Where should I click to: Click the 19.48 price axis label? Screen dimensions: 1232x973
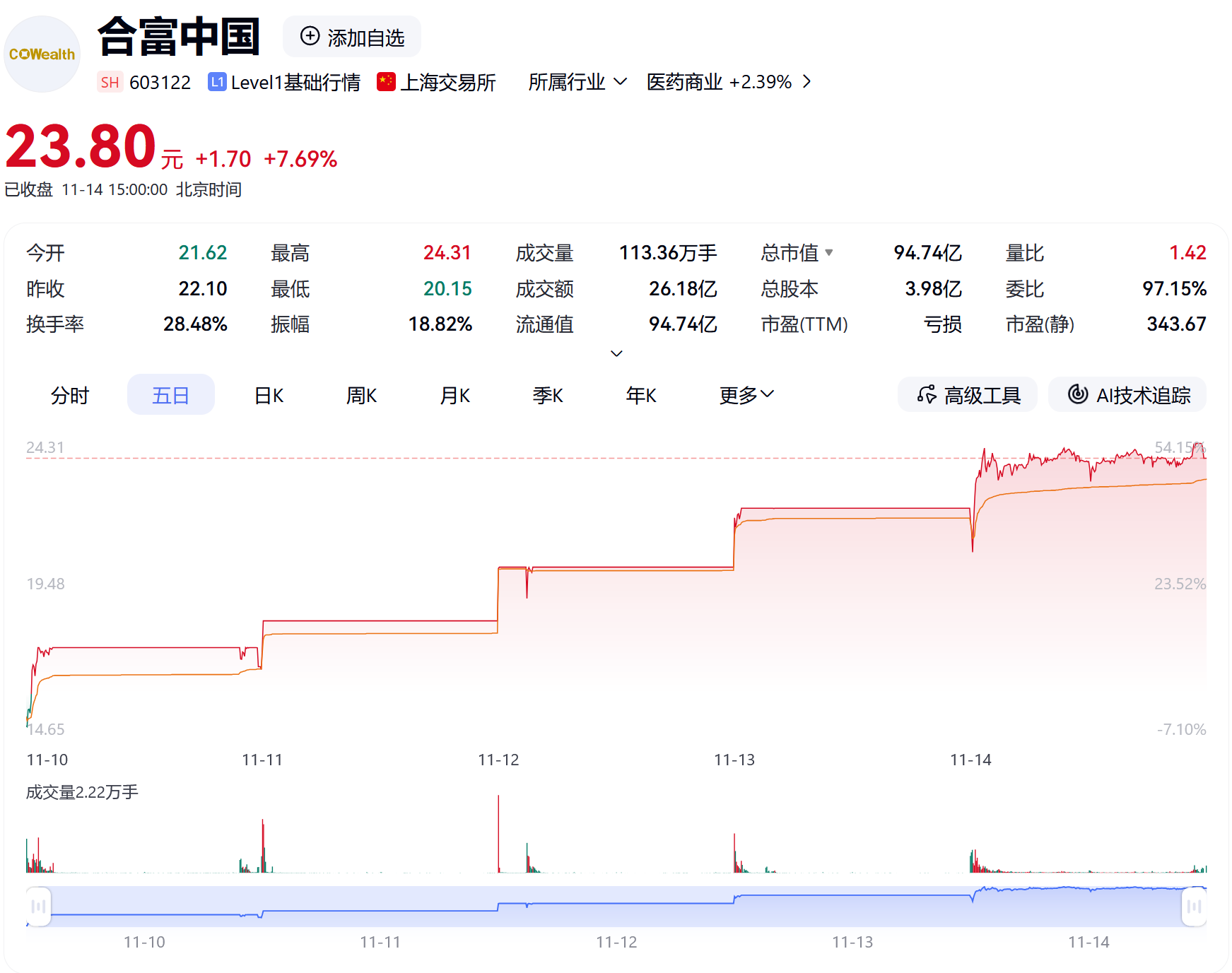(x=45, y=584)
